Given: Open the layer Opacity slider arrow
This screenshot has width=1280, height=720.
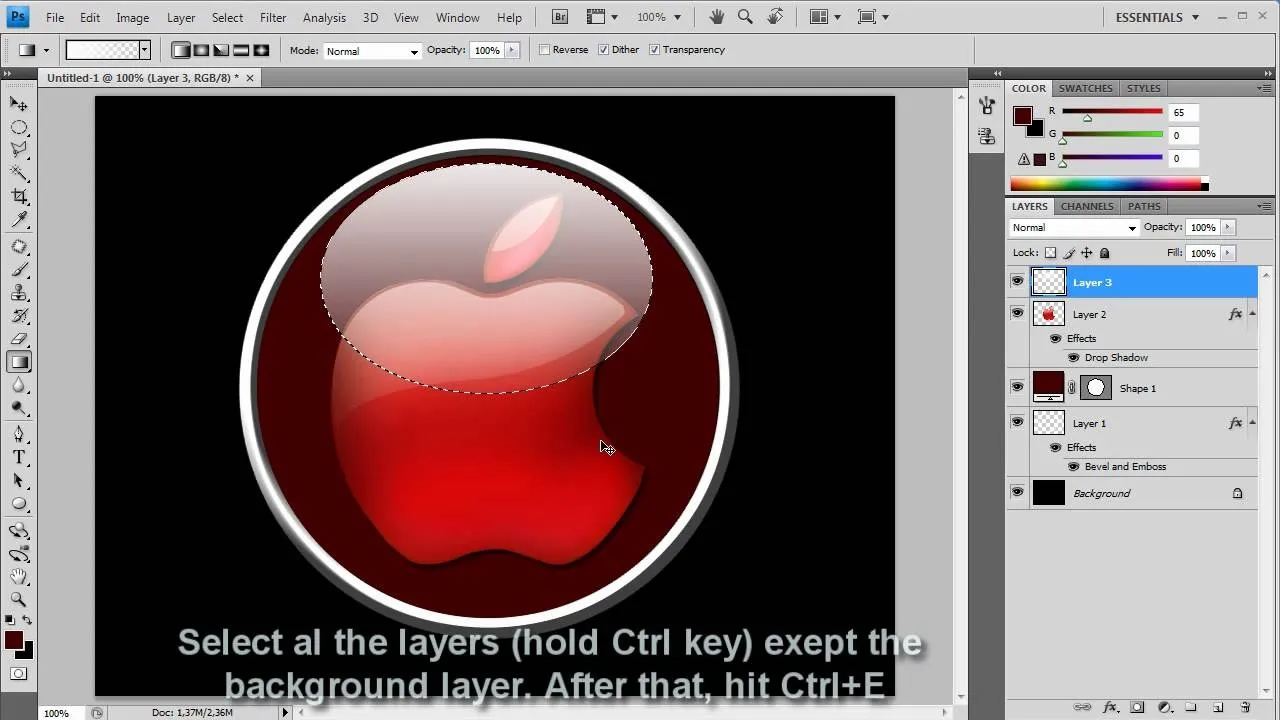Looking at the screenshot, I should [x=1228, y=228].
